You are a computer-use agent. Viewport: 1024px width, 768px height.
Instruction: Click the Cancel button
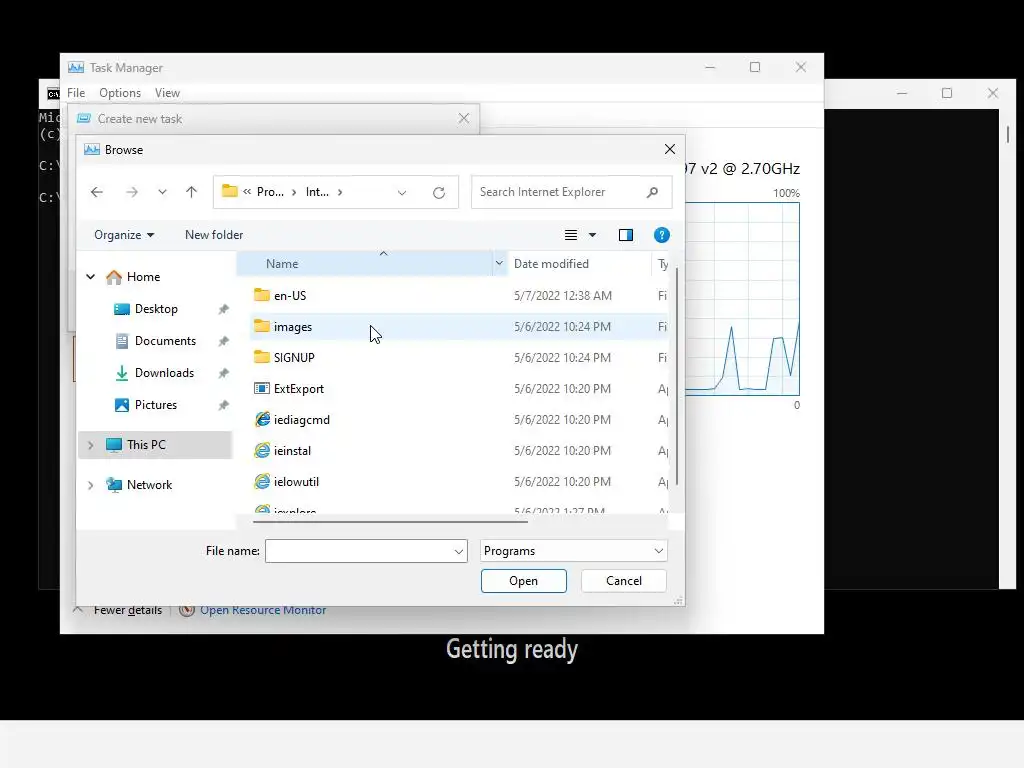pyautogui.click(x=624, y=581)
